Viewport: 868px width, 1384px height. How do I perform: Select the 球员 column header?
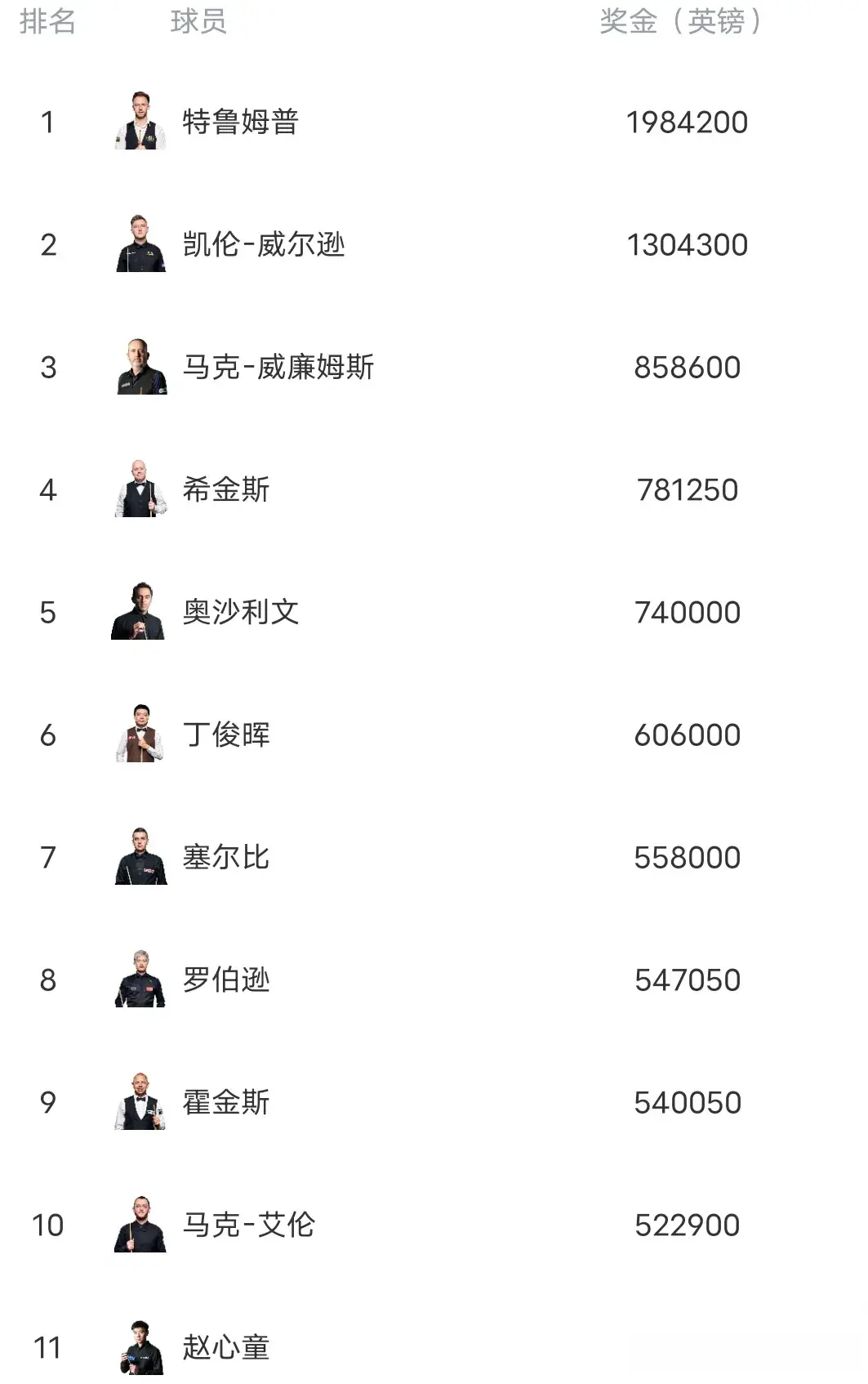coord(198,21)
